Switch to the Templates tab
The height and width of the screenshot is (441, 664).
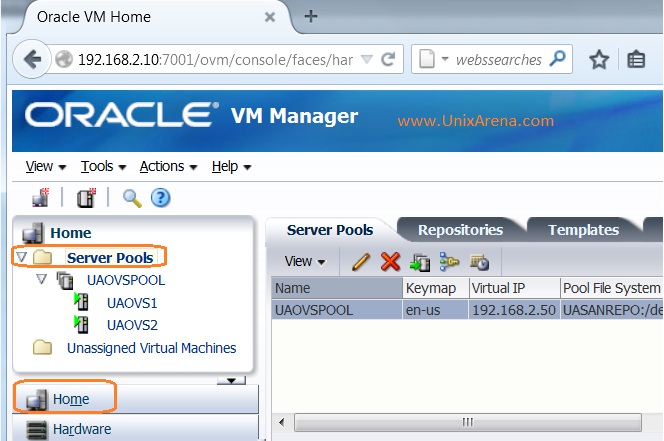point(583,230)
